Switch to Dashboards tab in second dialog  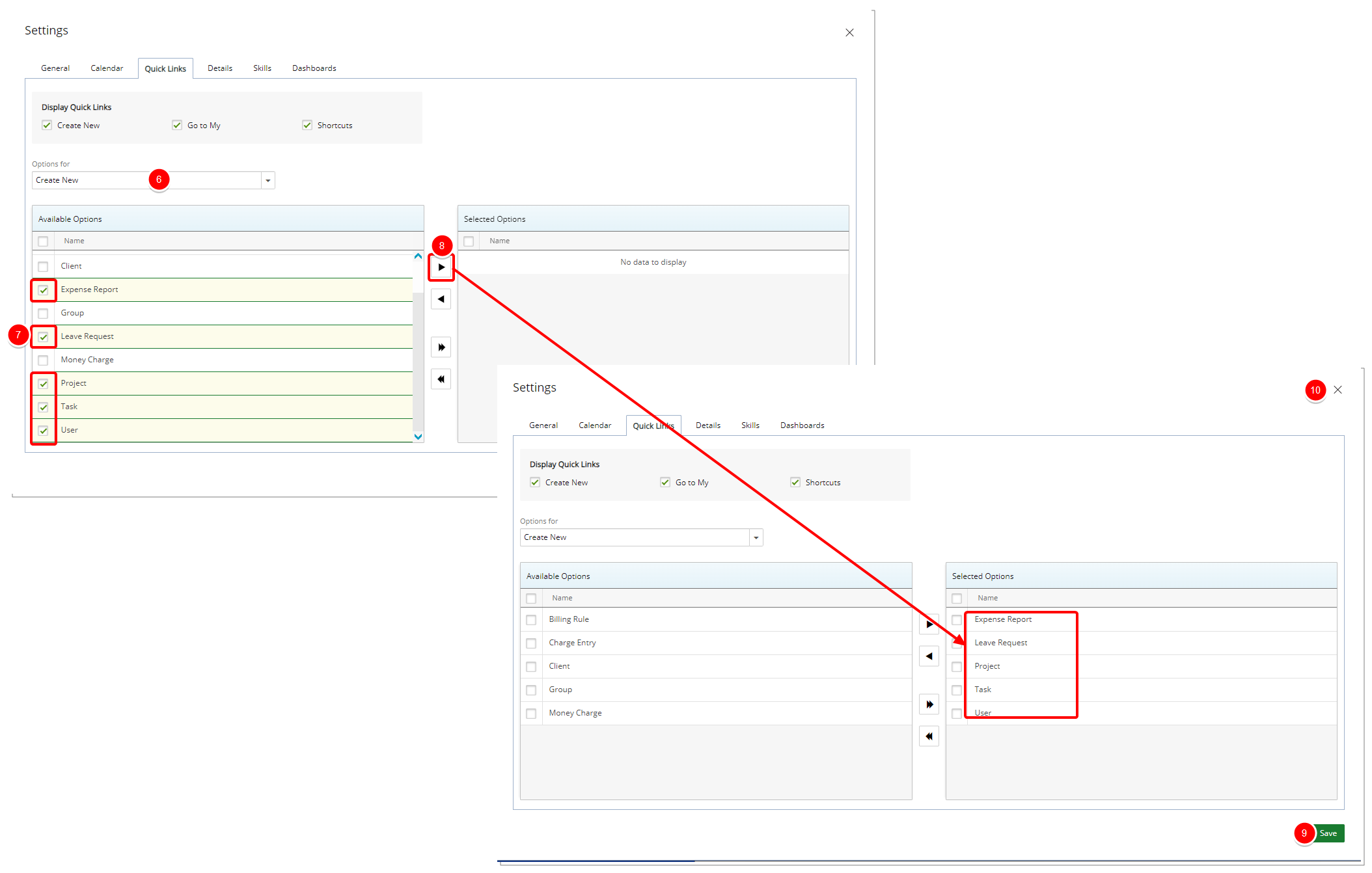(802, 425)
